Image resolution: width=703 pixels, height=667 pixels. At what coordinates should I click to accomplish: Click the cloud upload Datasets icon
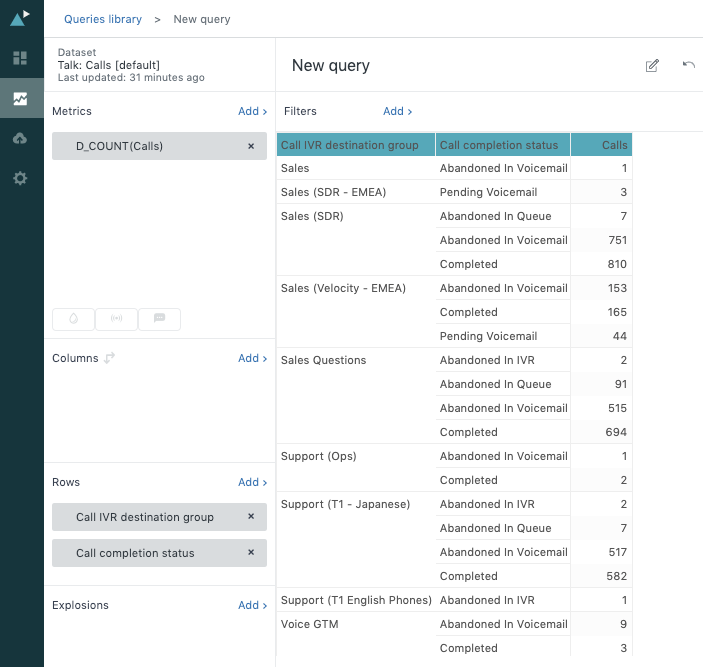(20, 138)
